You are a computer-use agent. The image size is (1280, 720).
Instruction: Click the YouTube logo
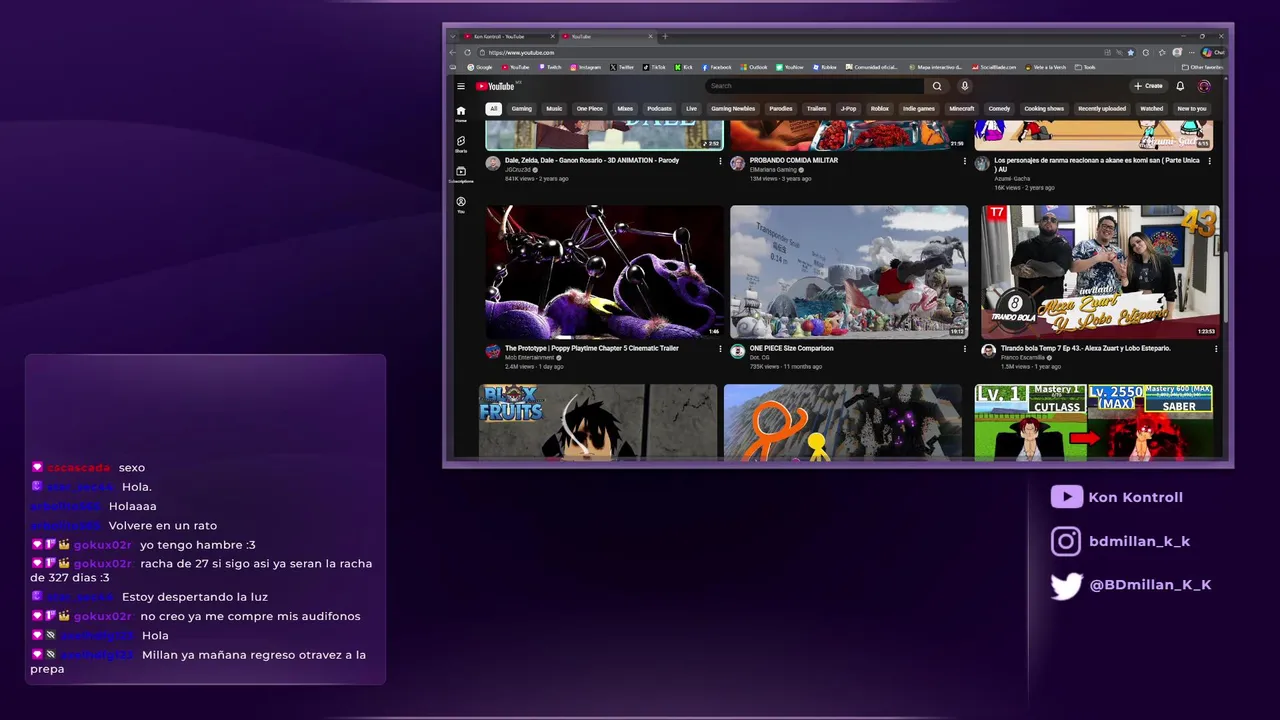click(x=497, y=86)
